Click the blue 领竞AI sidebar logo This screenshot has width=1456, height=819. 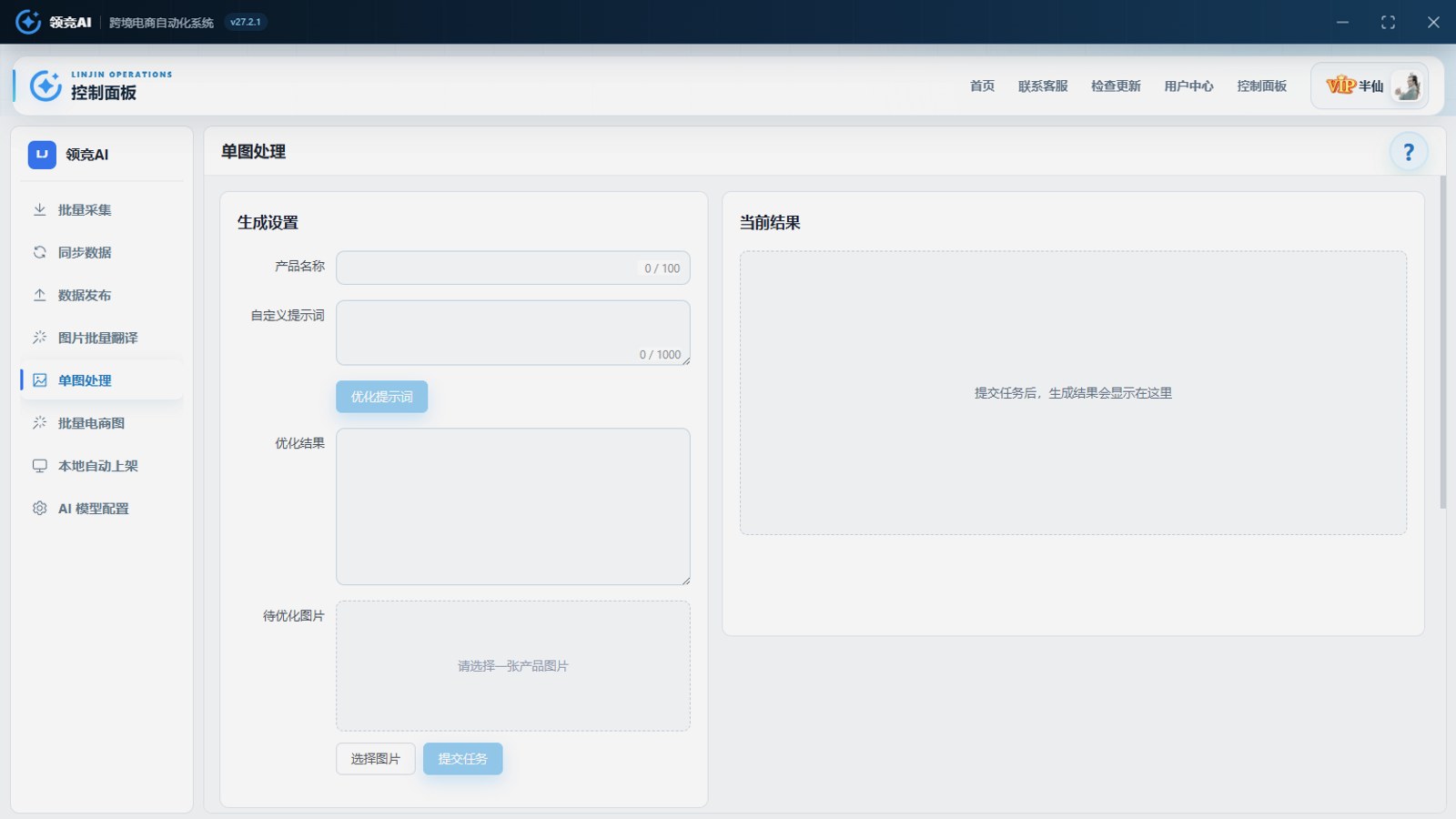point(42,155)
